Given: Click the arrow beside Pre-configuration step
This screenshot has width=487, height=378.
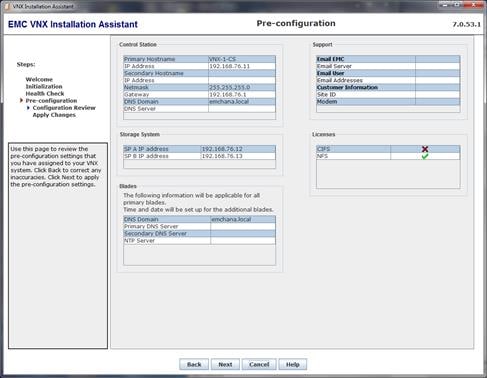Looking at the screenshot, I should click(x=21, y=100).
